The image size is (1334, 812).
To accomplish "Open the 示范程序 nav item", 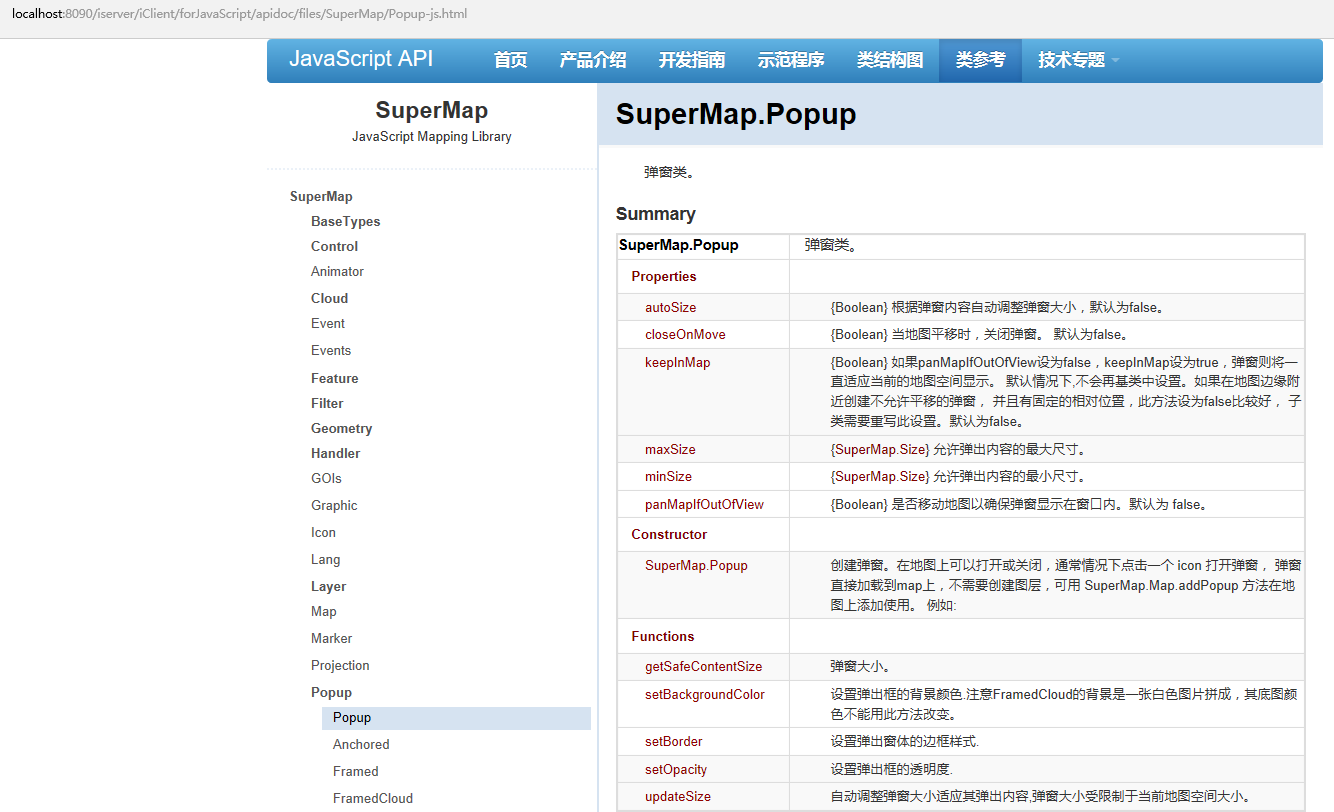I will click(791, 60).
